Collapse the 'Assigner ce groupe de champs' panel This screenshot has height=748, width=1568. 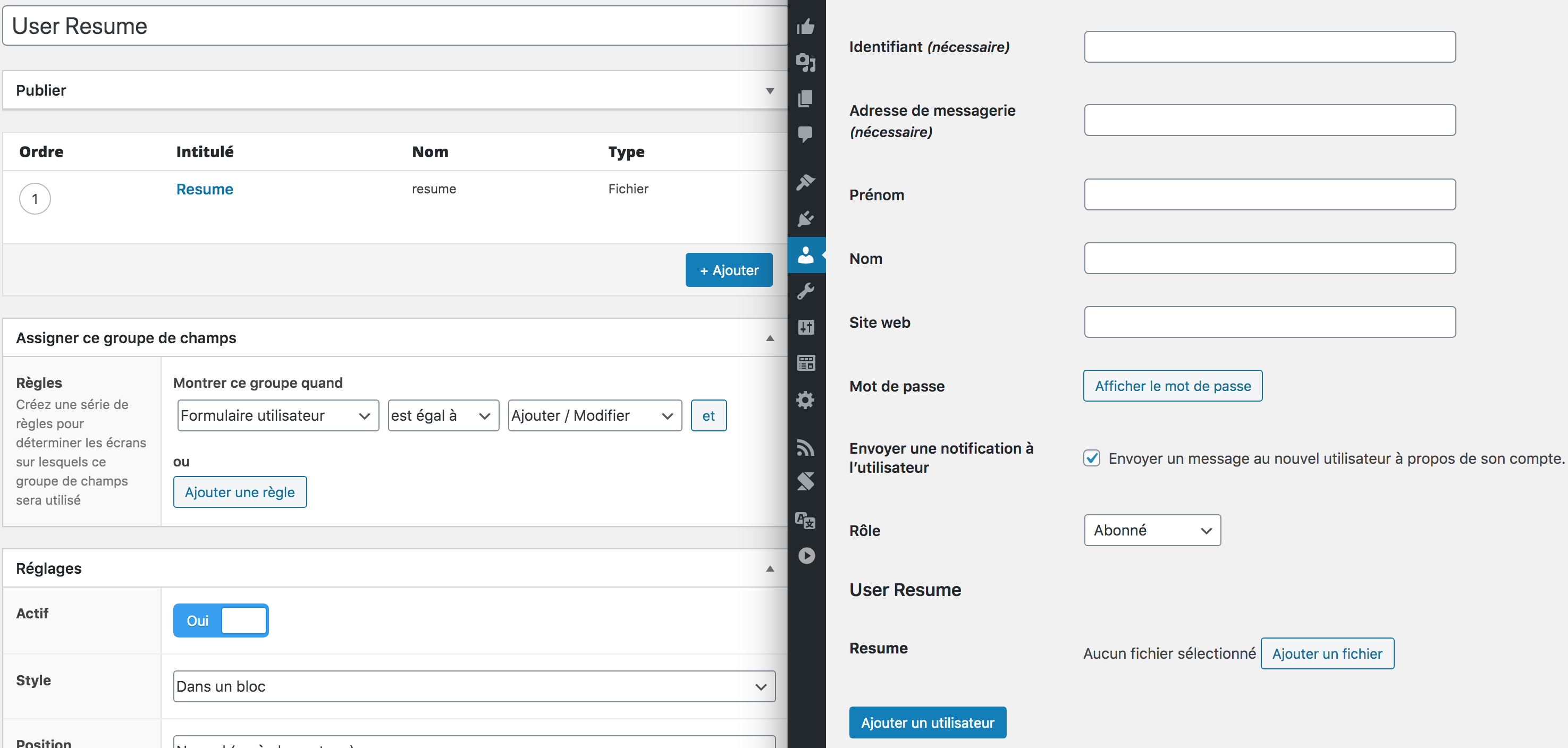[x=770, y=338]
